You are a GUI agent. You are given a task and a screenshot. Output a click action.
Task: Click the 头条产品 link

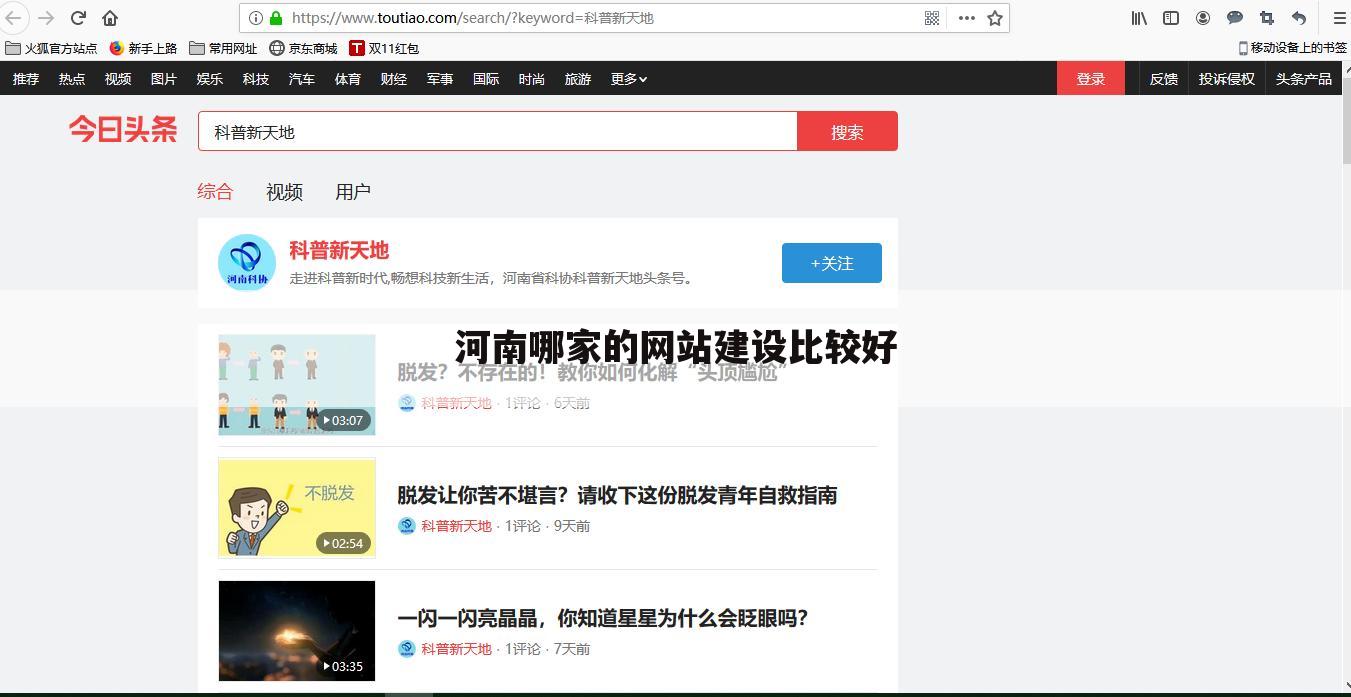[1304, 79]
